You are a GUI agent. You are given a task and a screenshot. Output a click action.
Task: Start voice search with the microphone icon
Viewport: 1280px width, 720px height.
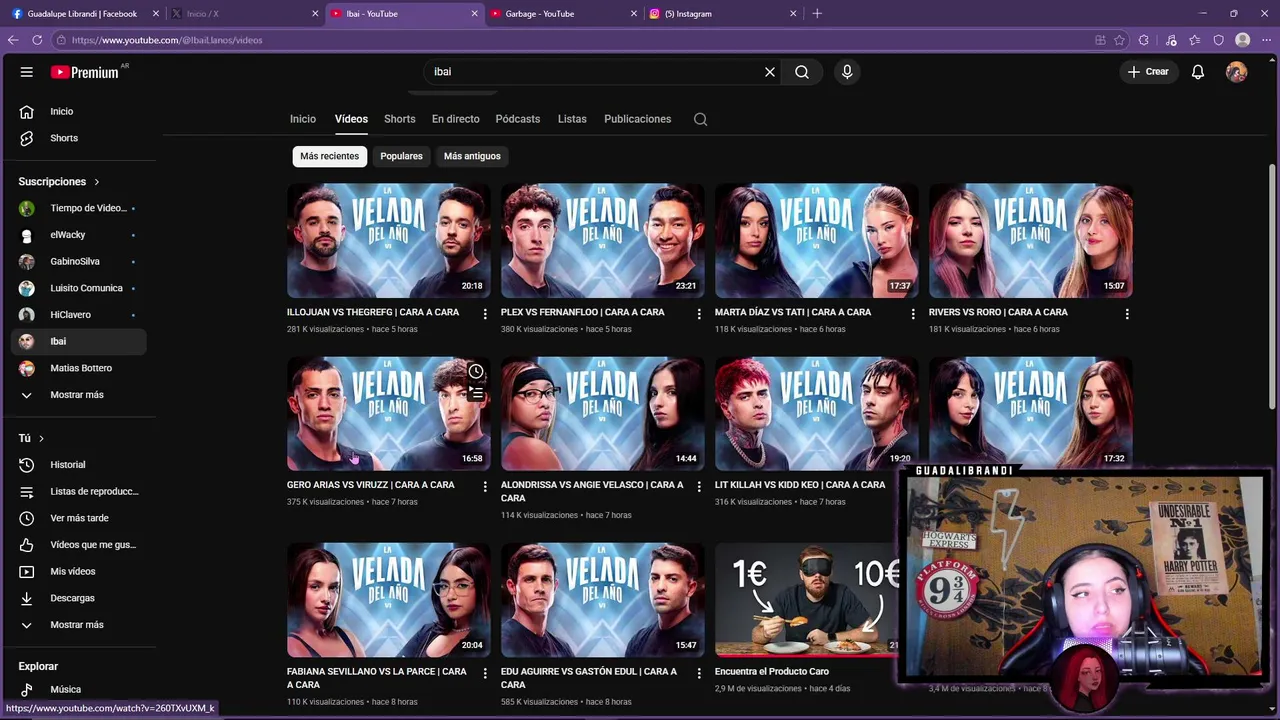847,72
